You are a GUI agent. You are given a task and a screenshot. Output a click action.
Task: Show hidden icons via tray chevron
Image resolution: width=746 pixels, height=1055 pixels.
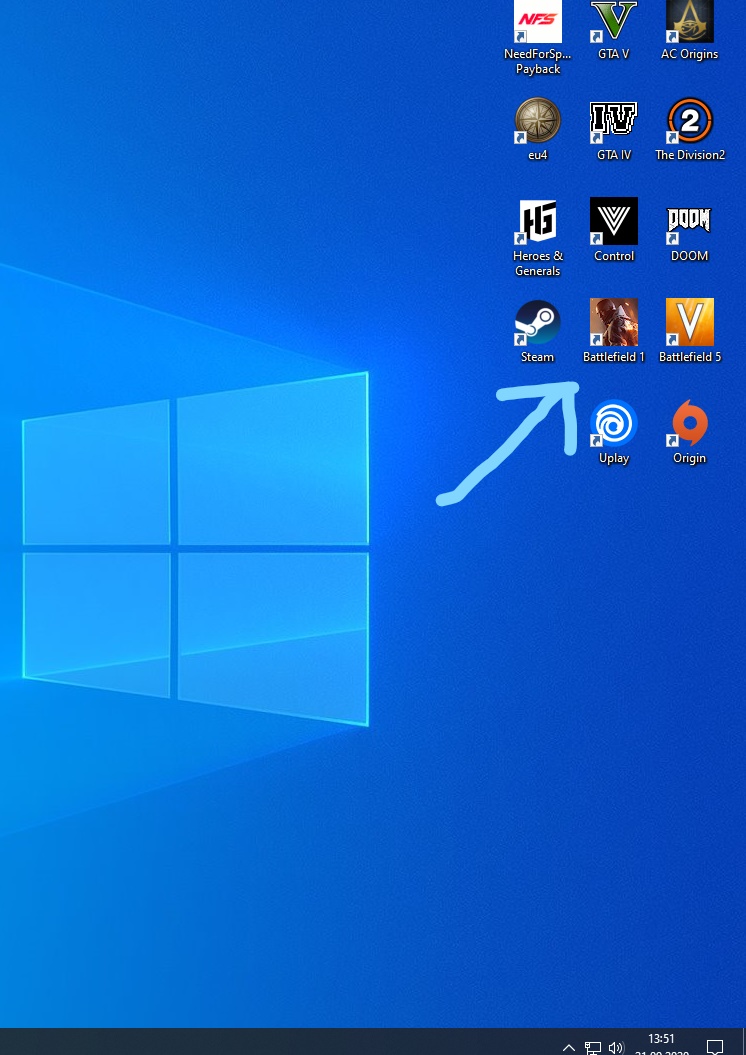[568, 1048]
